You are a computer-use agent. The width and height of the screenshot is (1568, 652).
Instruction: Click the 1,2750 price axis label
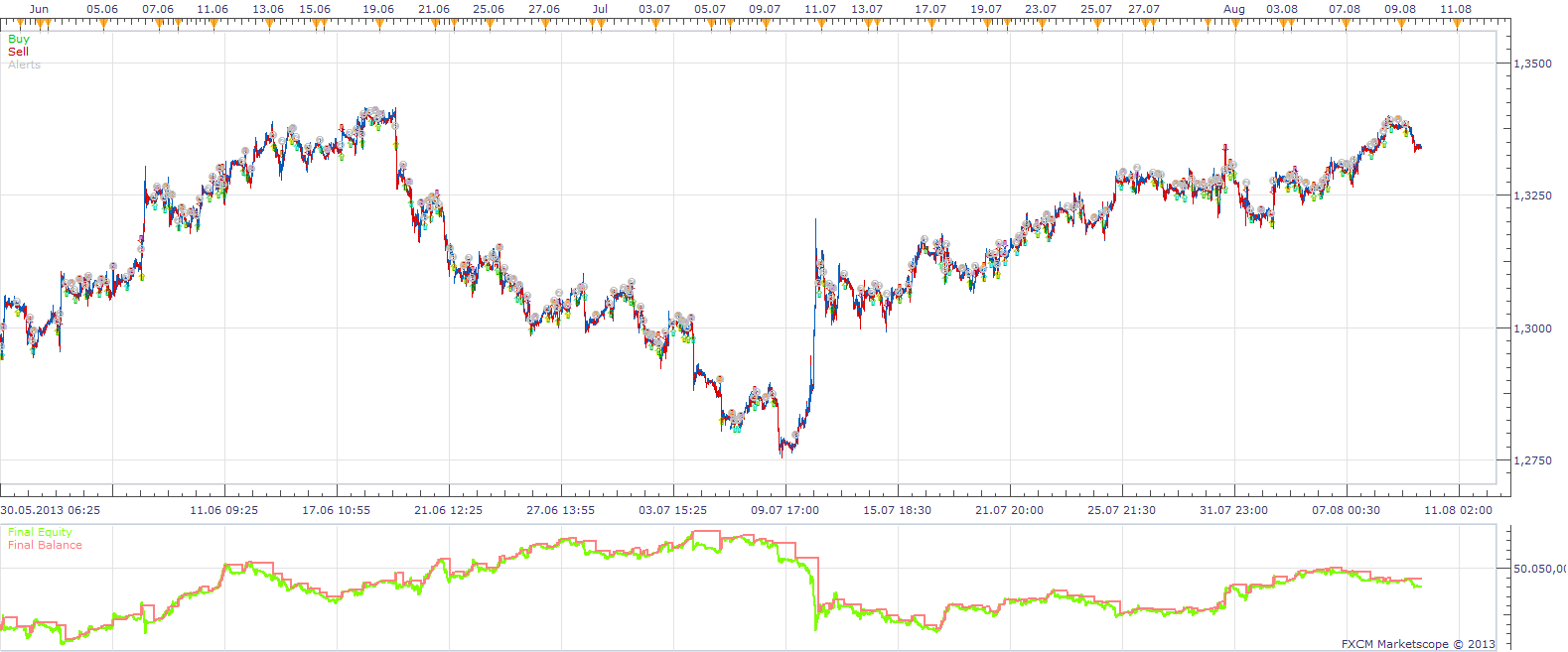pos(1532,460)
